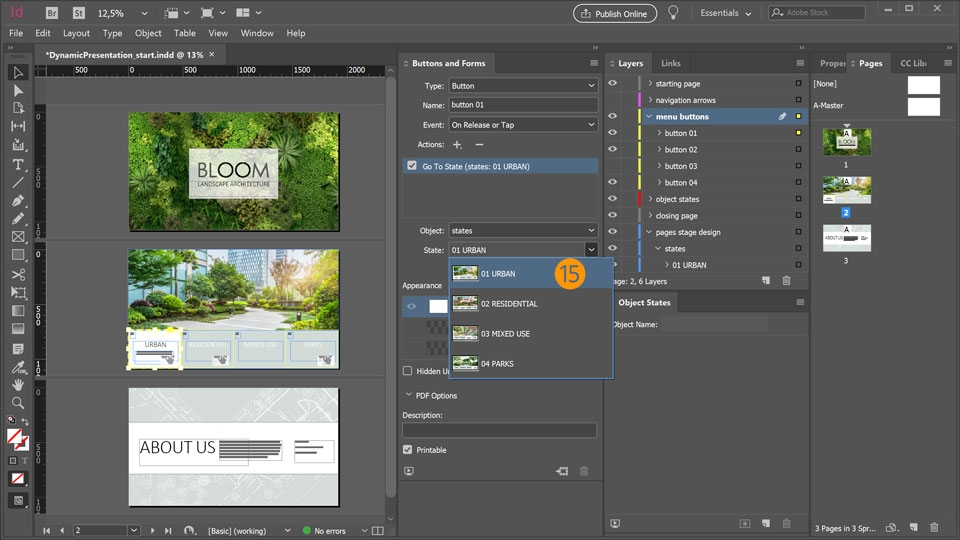
Task: Go to the first page button
Action: [47, 531]
